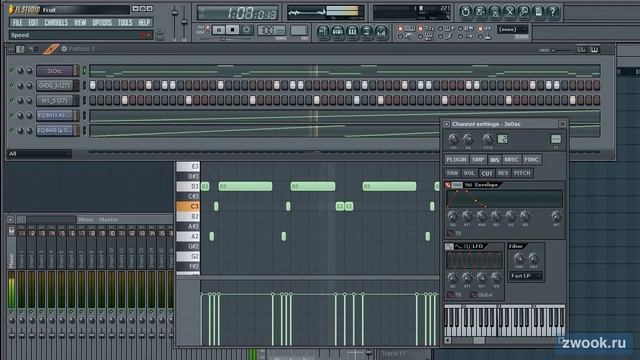Image resolution: width=640 pixels, height=360 pixels.
Task: Click the document icon in top toolbar
Action: [538, 12]
